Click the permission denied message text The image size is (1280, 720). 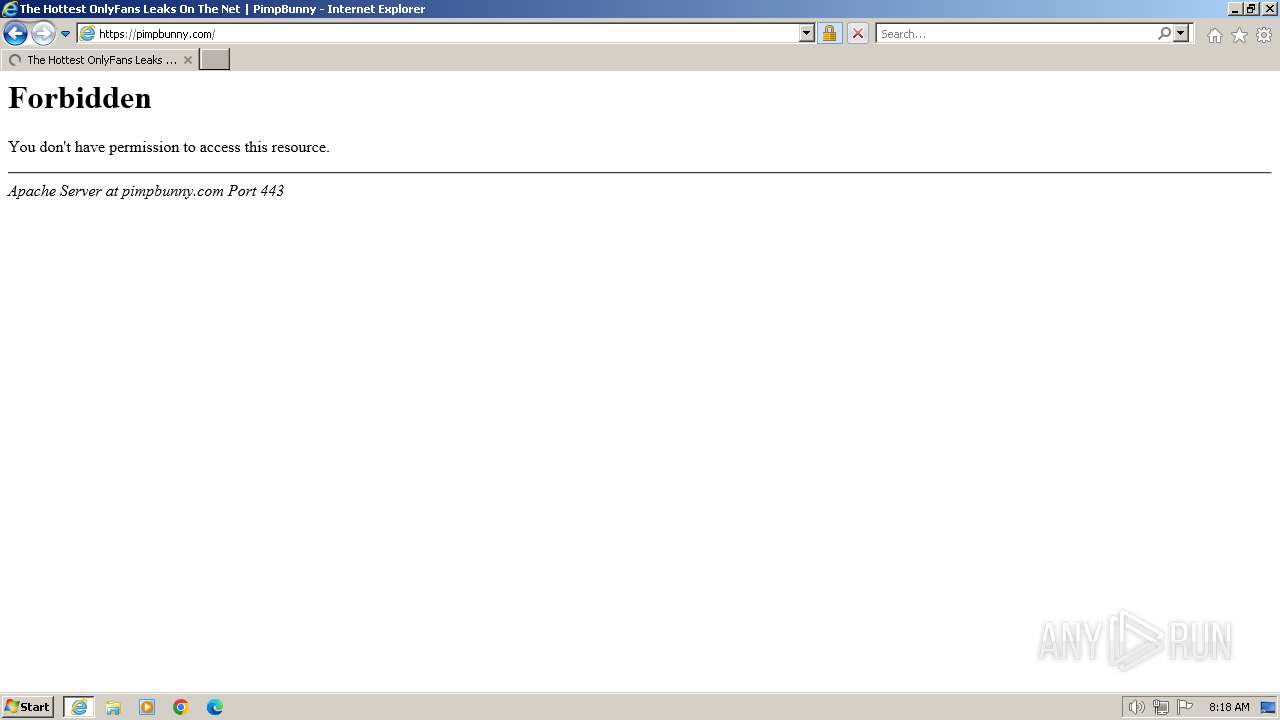(x=169, y=147)
